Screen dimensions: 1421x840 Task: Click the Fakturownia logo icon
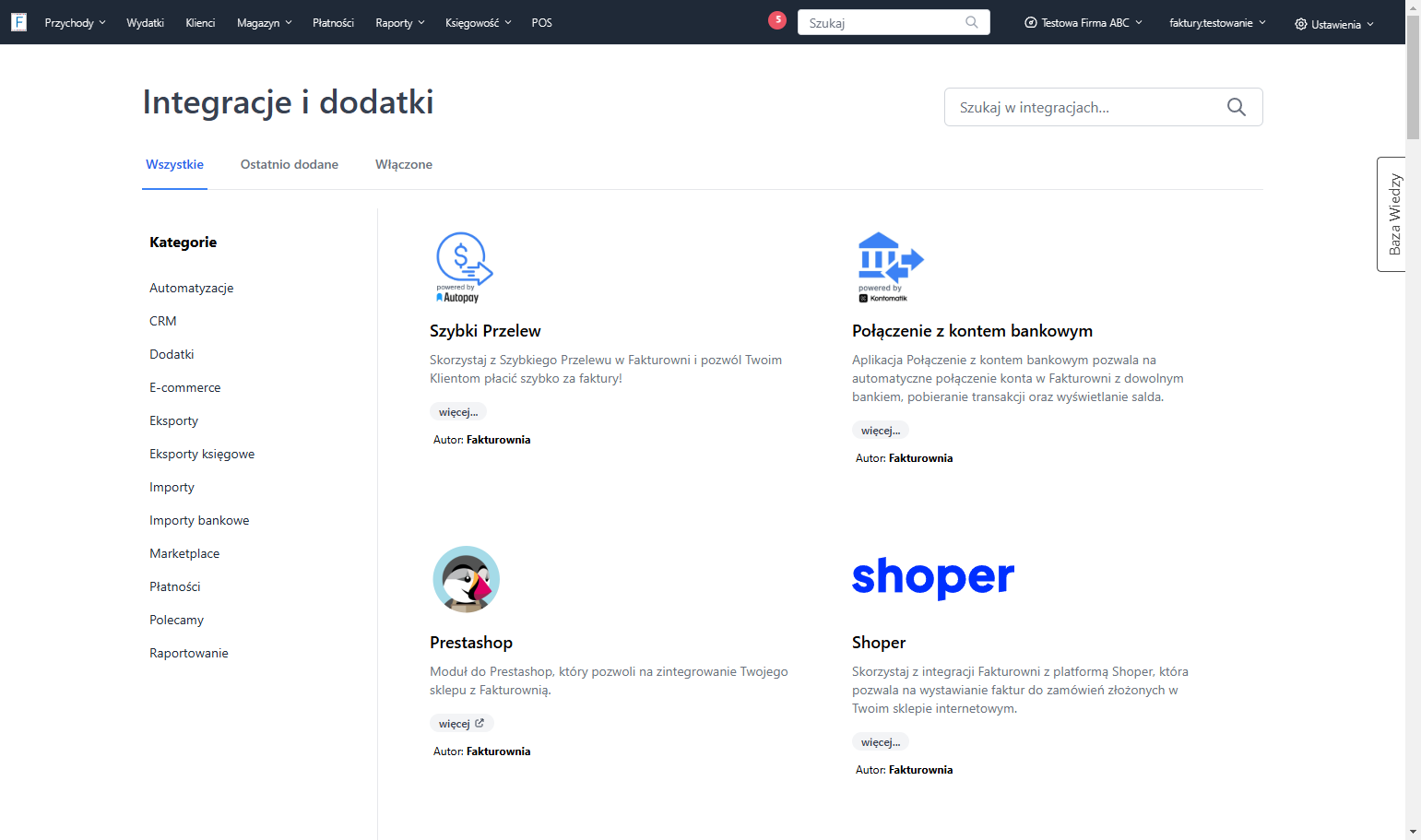[x=18, y=22]
